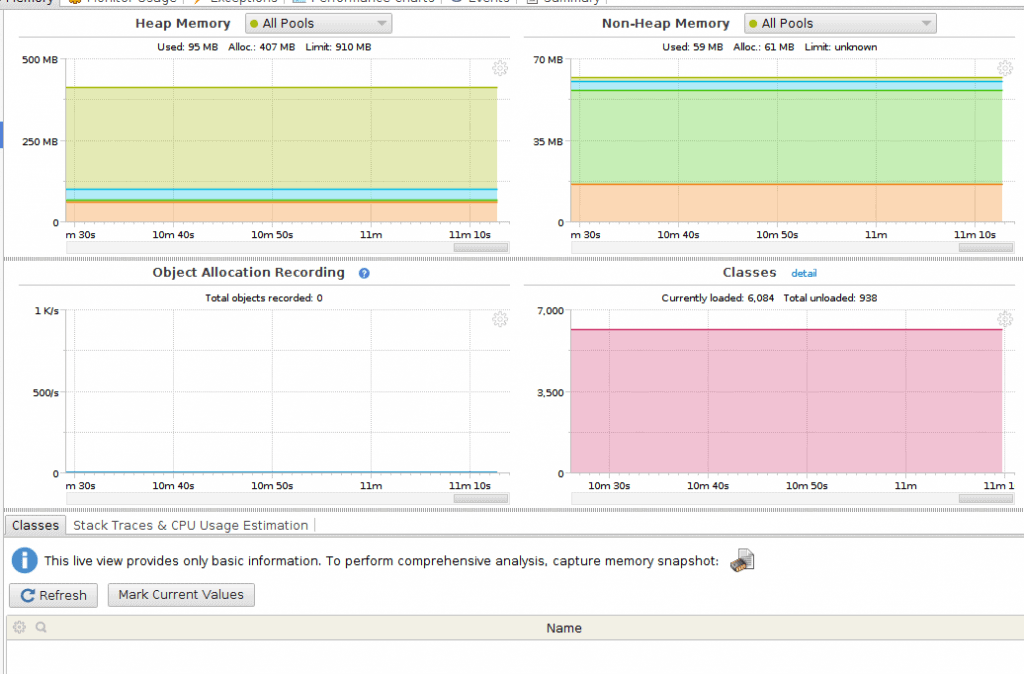Open the Object Allocation Recording settings gear
Screen dimensions: 1024x674
500,319
